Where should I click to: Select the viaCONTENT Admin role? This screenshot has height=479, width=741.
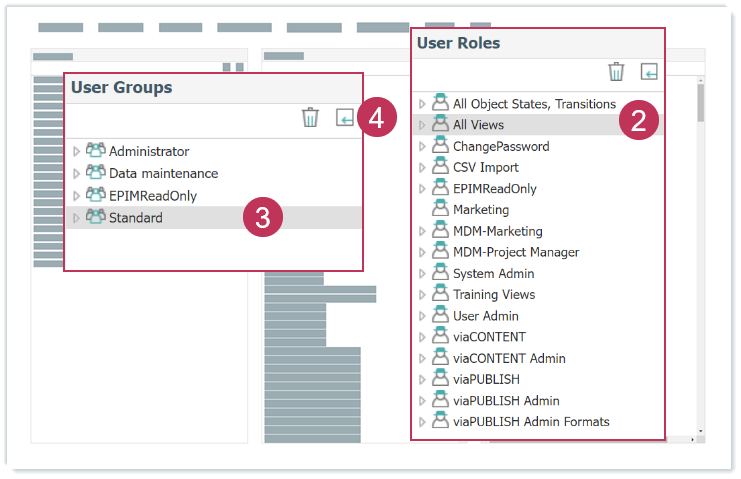coord(508,358)
